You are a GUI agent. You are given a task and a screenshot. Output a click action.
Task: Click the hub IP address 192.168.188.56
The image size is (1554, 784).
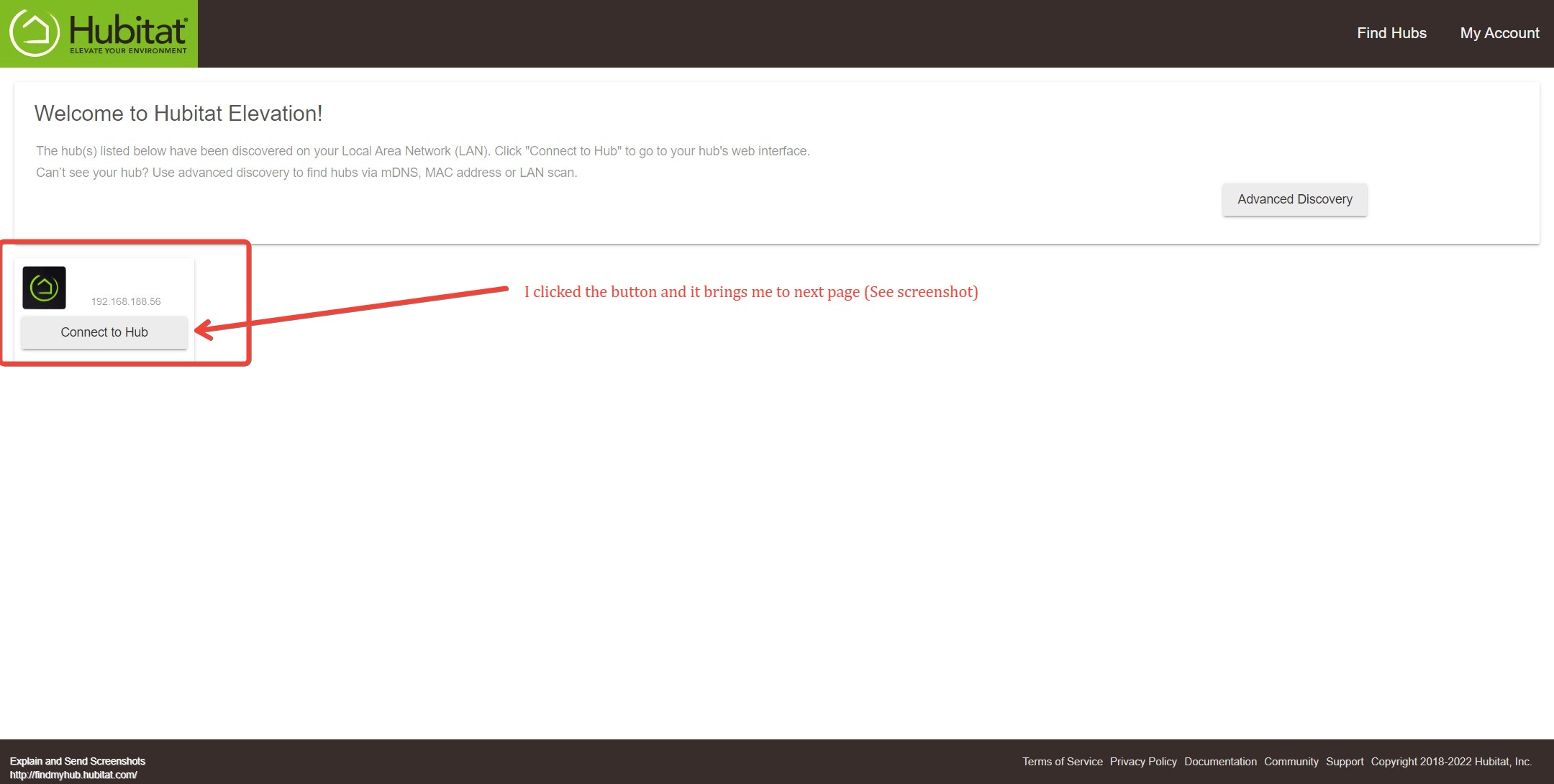click(126, 301)
